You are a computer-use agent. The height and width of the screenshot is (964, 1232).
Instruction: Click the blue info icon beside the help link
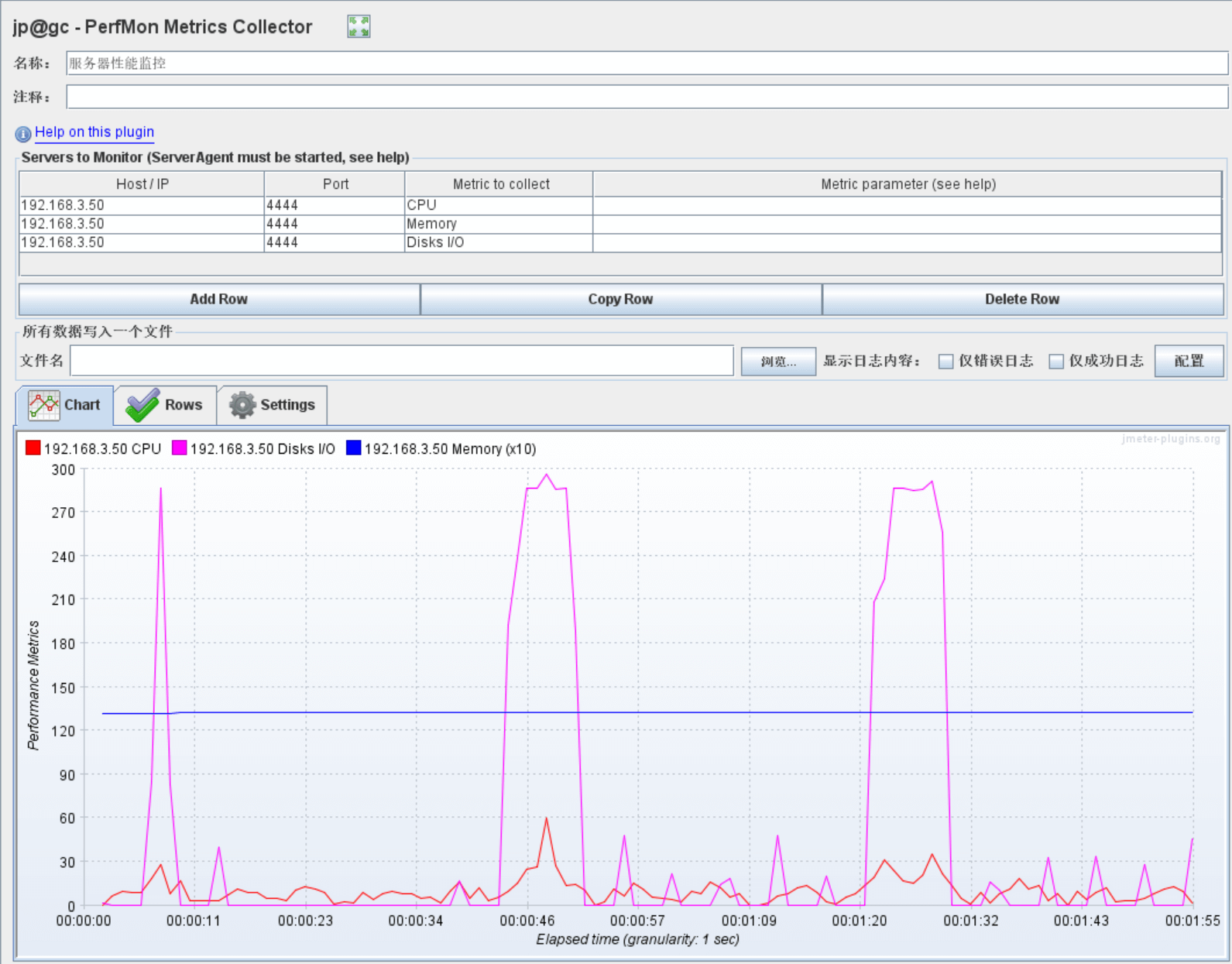[23, 134]
